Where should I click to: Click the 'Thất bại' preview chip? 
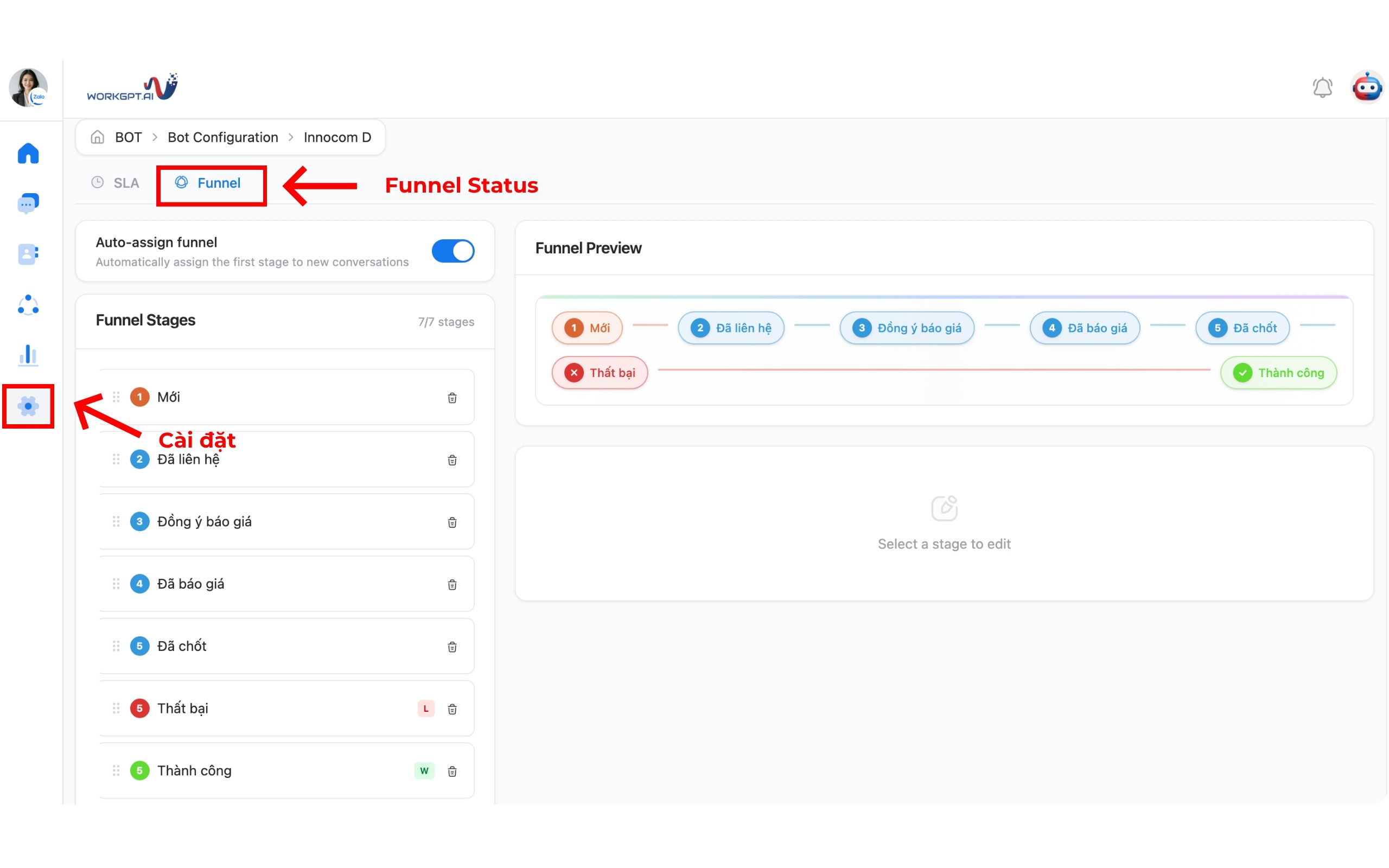(599, 373)
